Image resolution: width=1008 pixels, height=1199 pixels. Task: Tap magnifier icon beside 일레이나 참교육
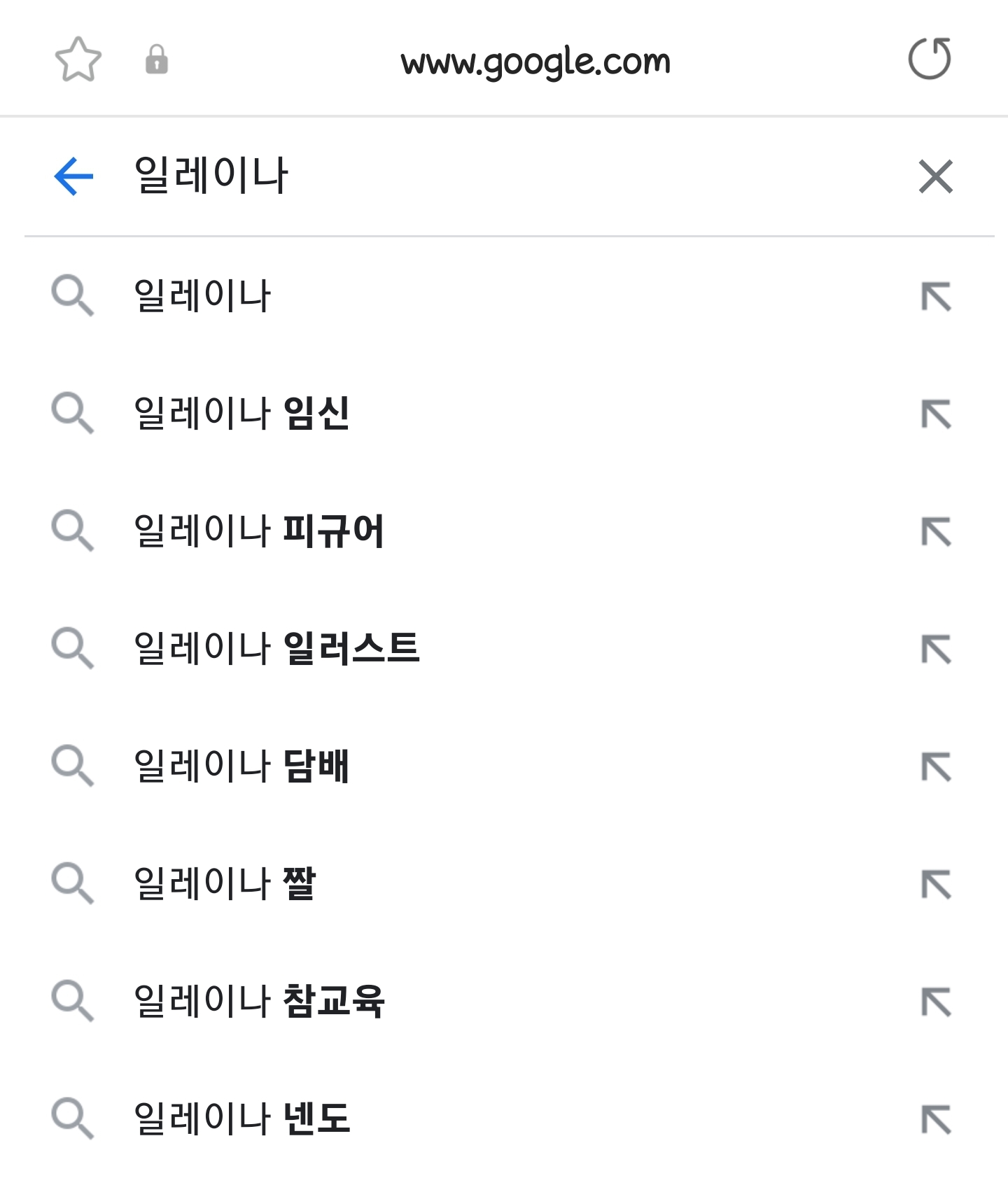click(72, 1002)
